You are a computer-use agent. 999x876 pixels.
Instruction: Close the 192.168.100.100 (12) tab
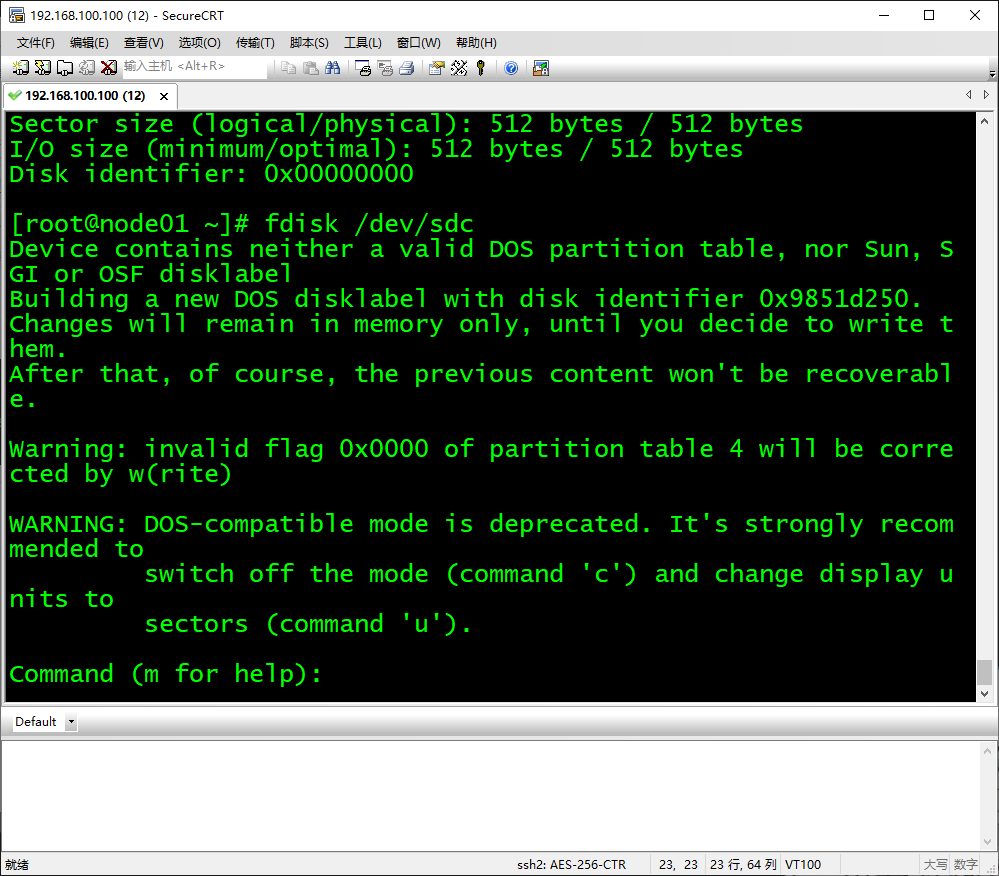tap(164, 96)
